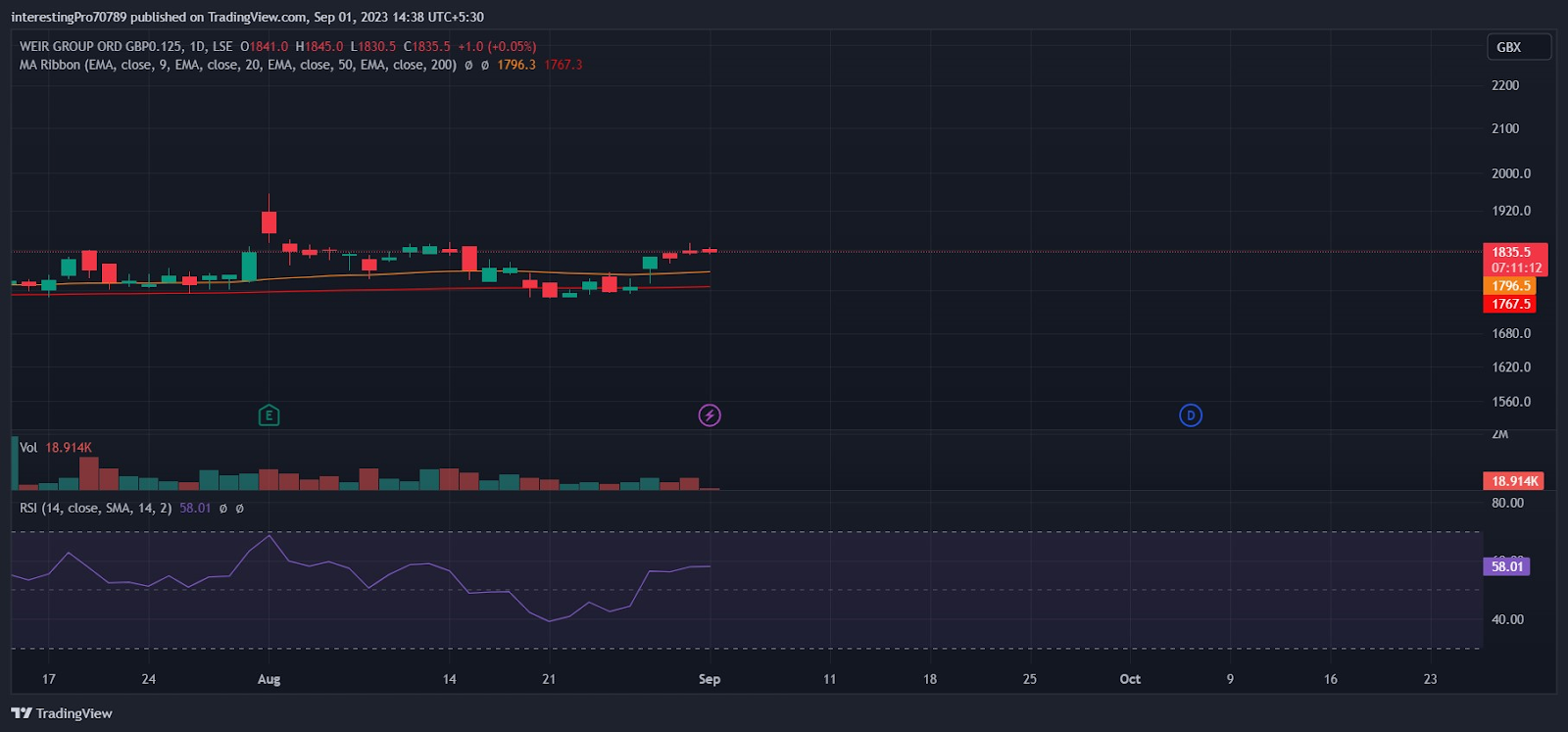The image size is (1568, 732).
Task: Click the orange 1796.3 value in MA Ribbon legend
Action: pos(516,65)
